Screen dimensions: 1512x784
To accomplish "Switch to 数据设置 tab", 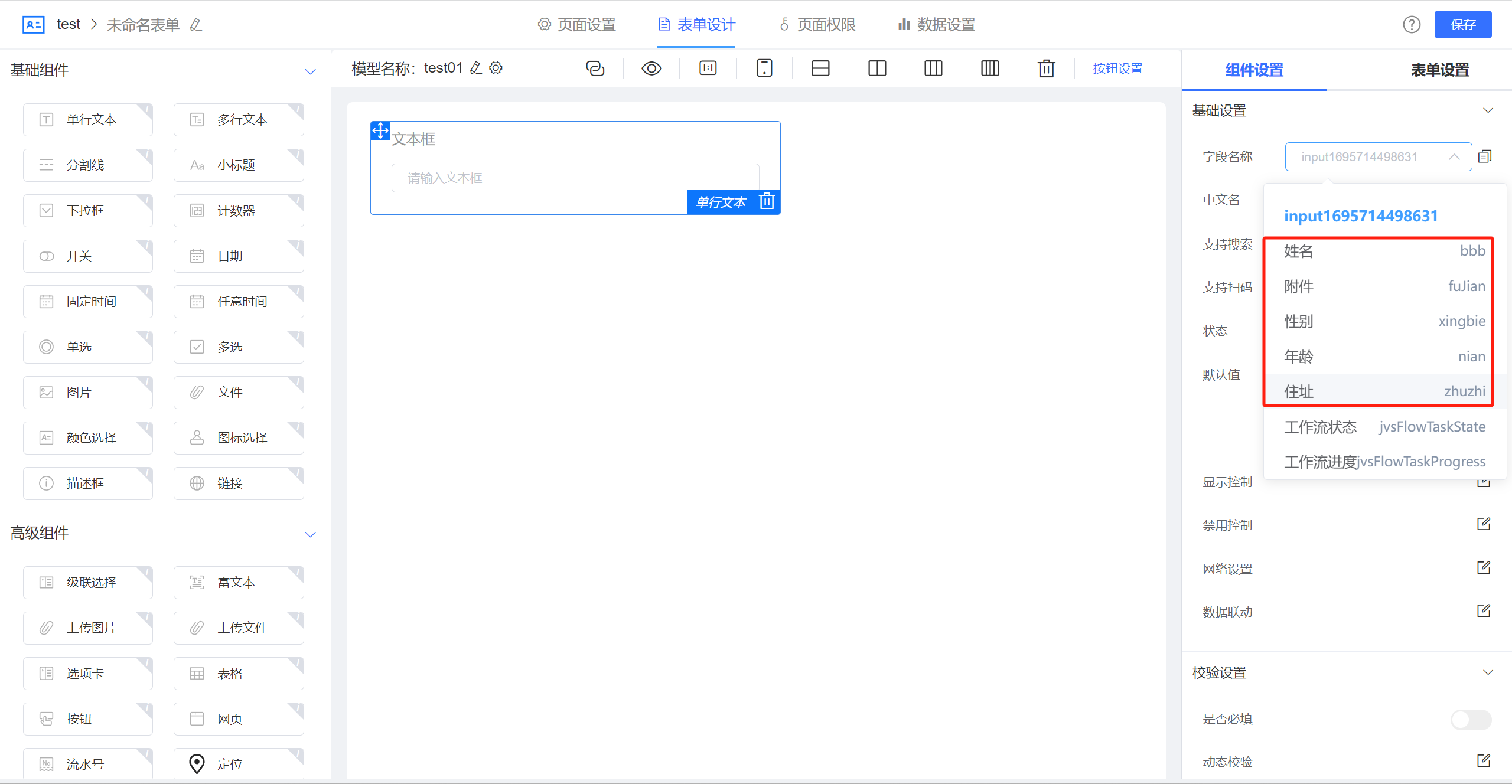I will [937, 25].
